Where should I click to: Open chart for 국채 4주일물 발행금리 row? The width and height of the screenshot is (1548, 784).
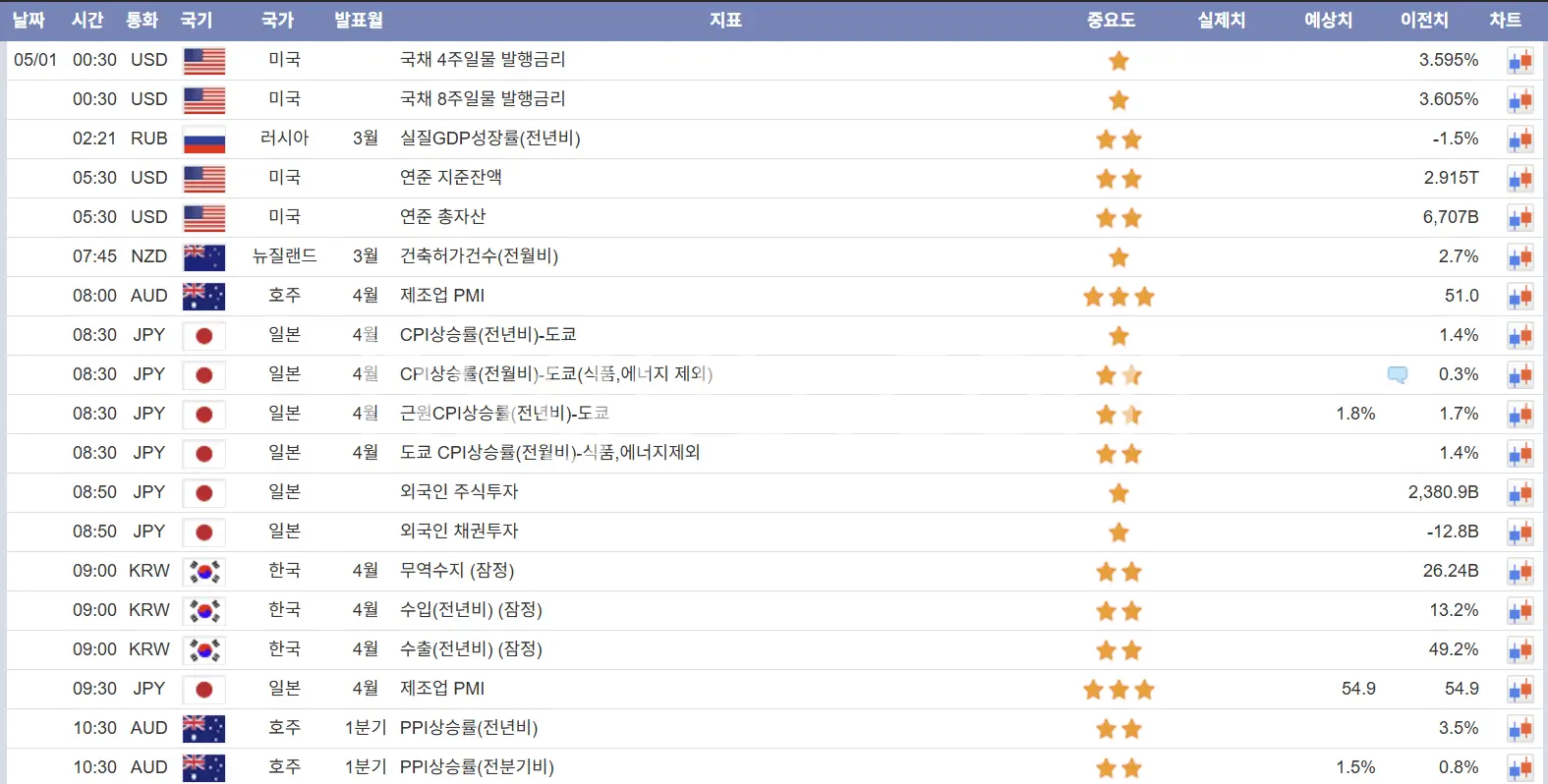1519,61
